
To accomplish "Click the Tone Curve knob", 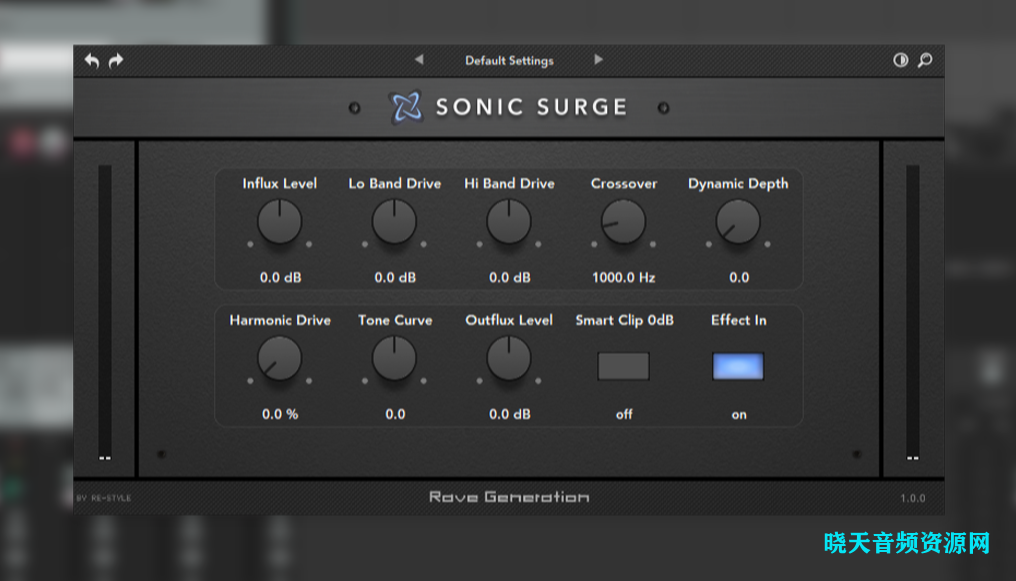I will click(394, 358).
